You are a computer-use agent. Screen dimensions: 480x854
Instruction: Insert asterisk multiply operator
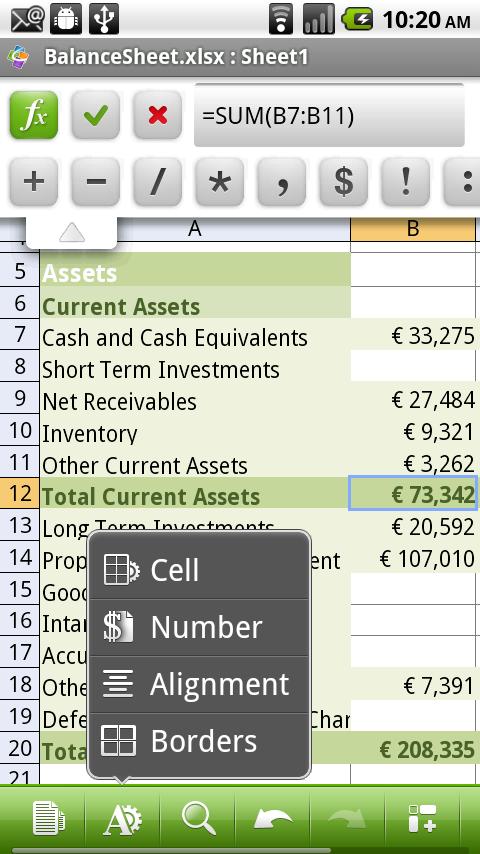[220, 181]
